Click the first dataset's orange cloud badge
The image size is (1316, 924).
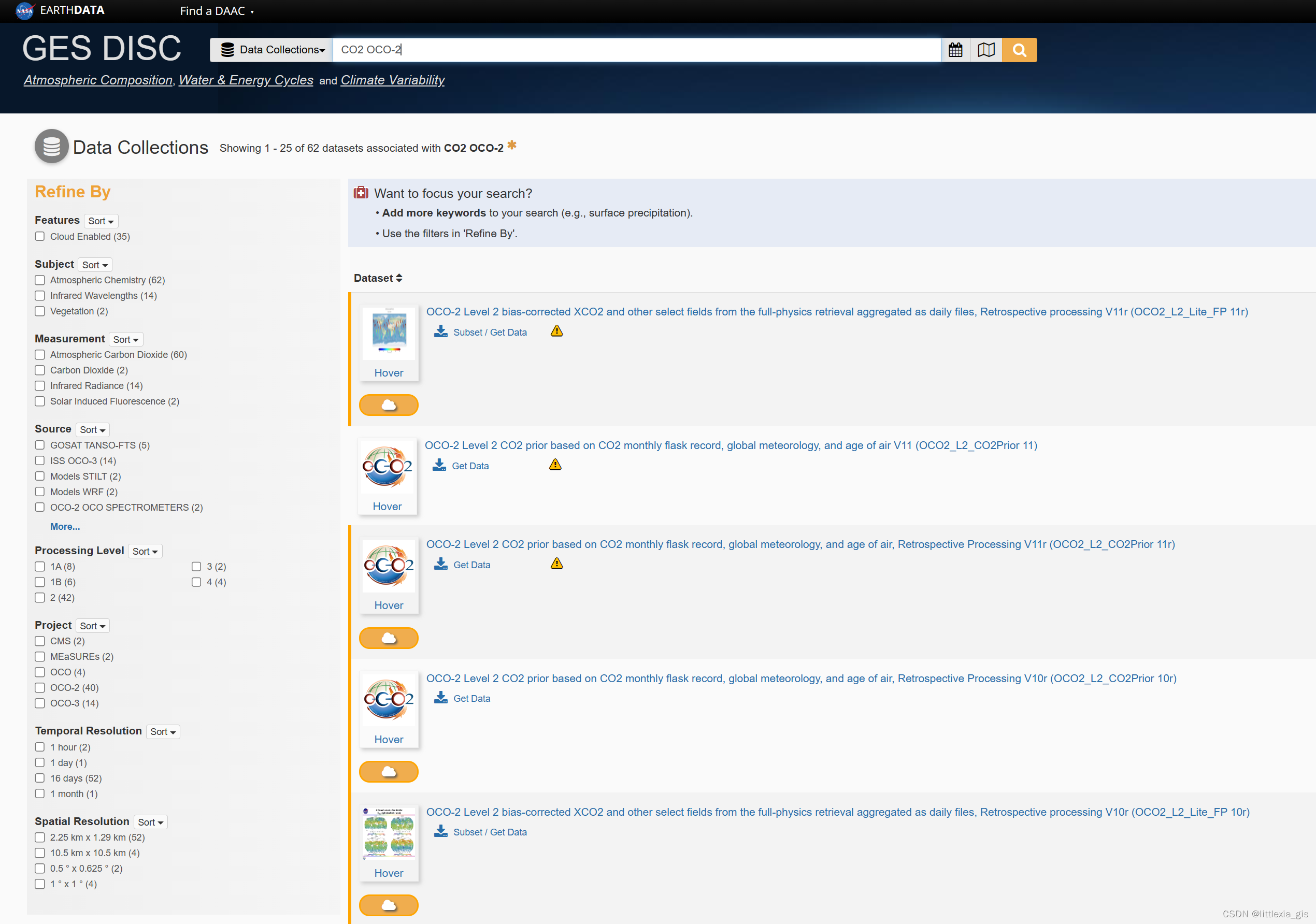(388, 405)
